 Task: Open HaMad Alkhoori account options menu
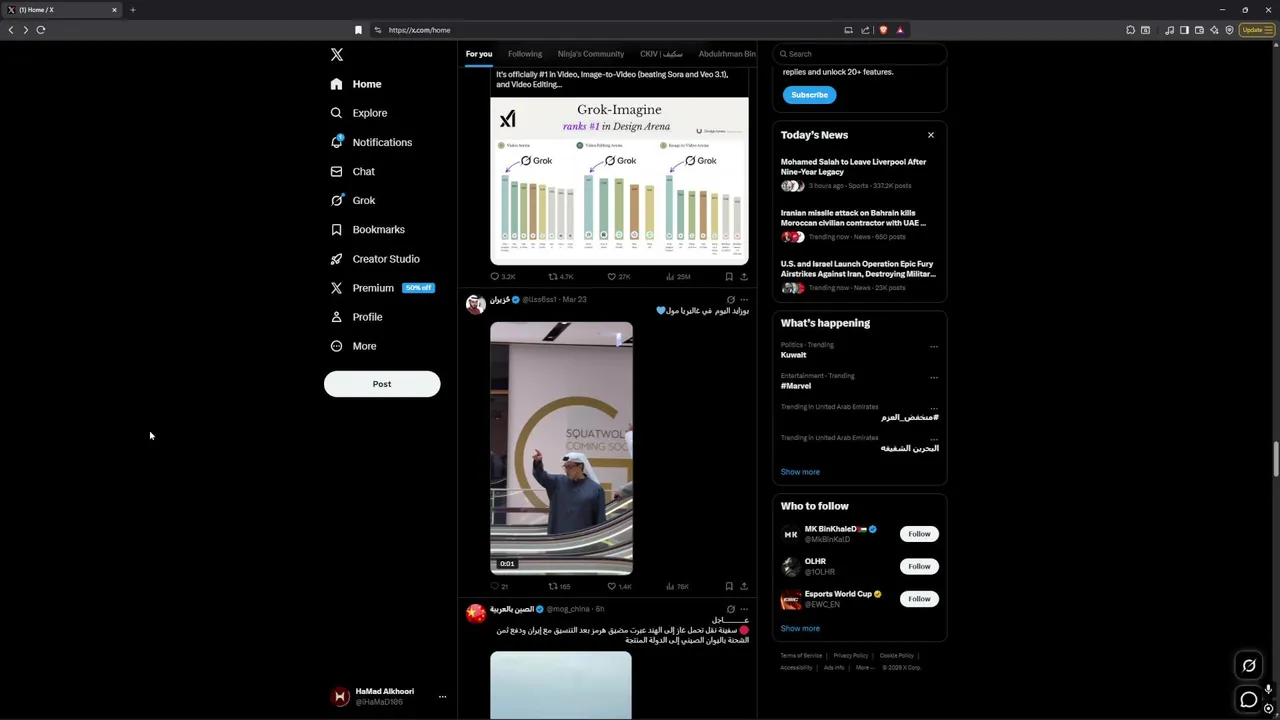[x=442, y=697]
